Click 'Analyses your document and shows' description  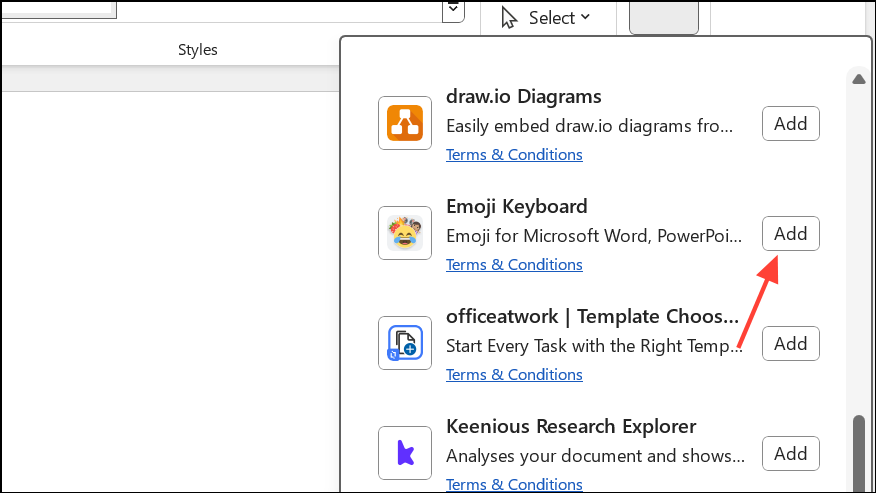tap(595, 456)
